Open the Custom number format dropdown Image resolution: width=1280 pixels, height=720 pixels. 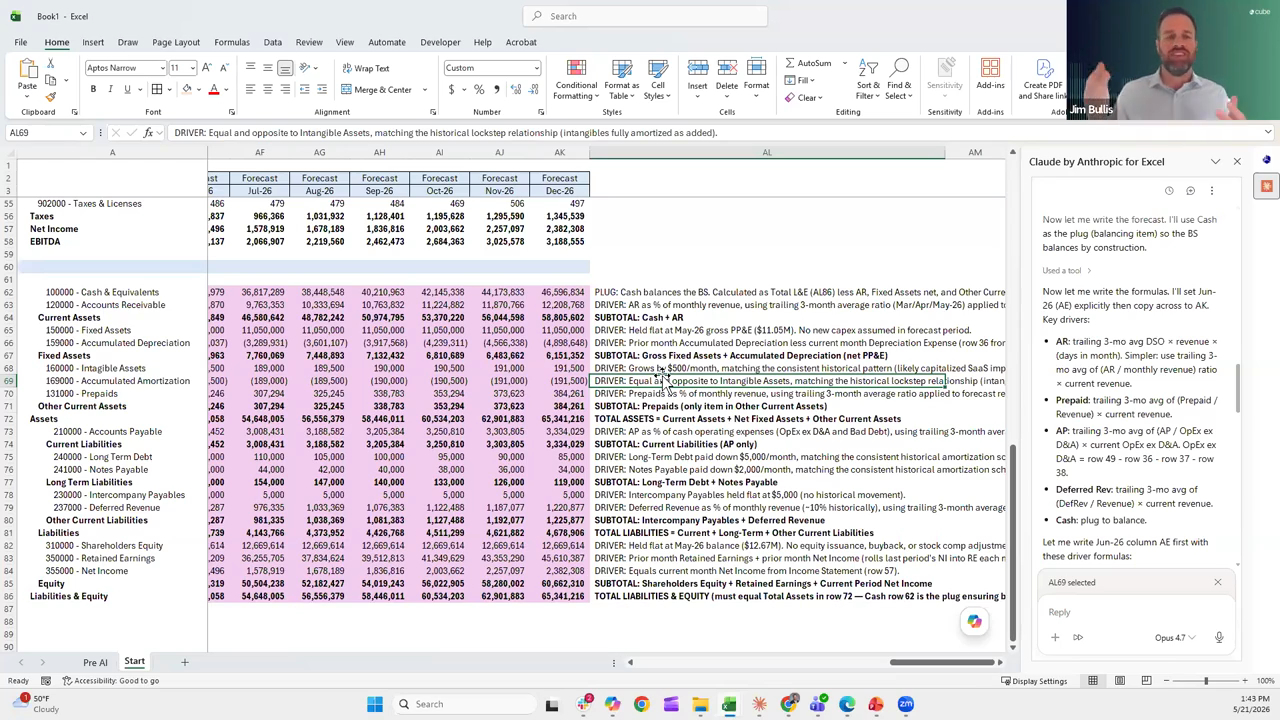click(537, 68)
